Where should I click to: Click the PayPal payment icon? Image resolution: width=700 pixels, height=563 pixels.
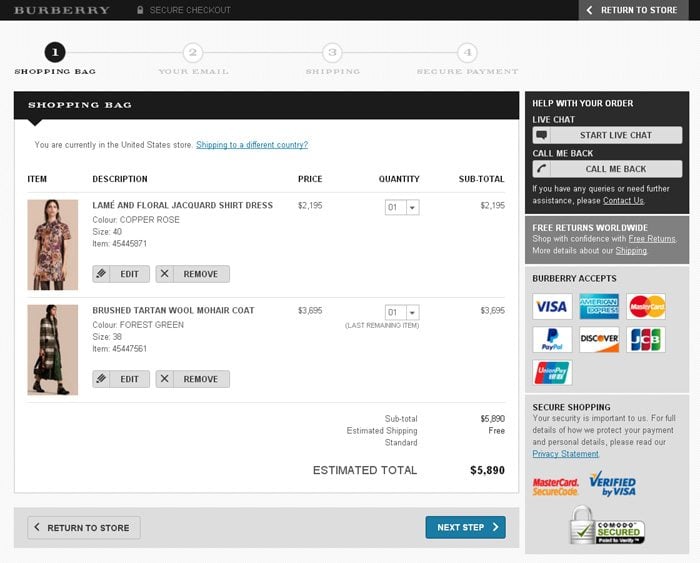click(552, 340)
